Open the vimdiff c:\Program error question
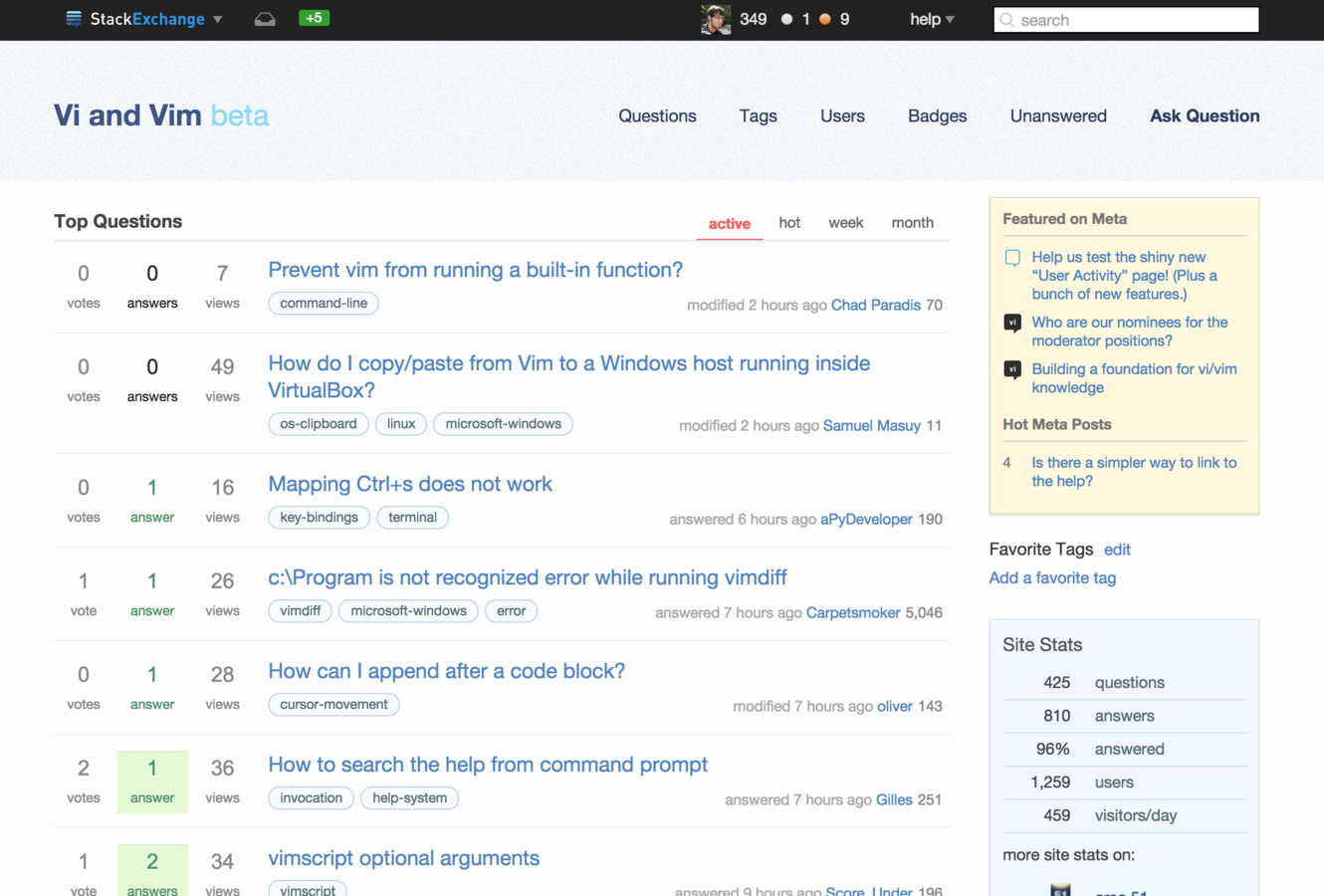 pos(527,577)
